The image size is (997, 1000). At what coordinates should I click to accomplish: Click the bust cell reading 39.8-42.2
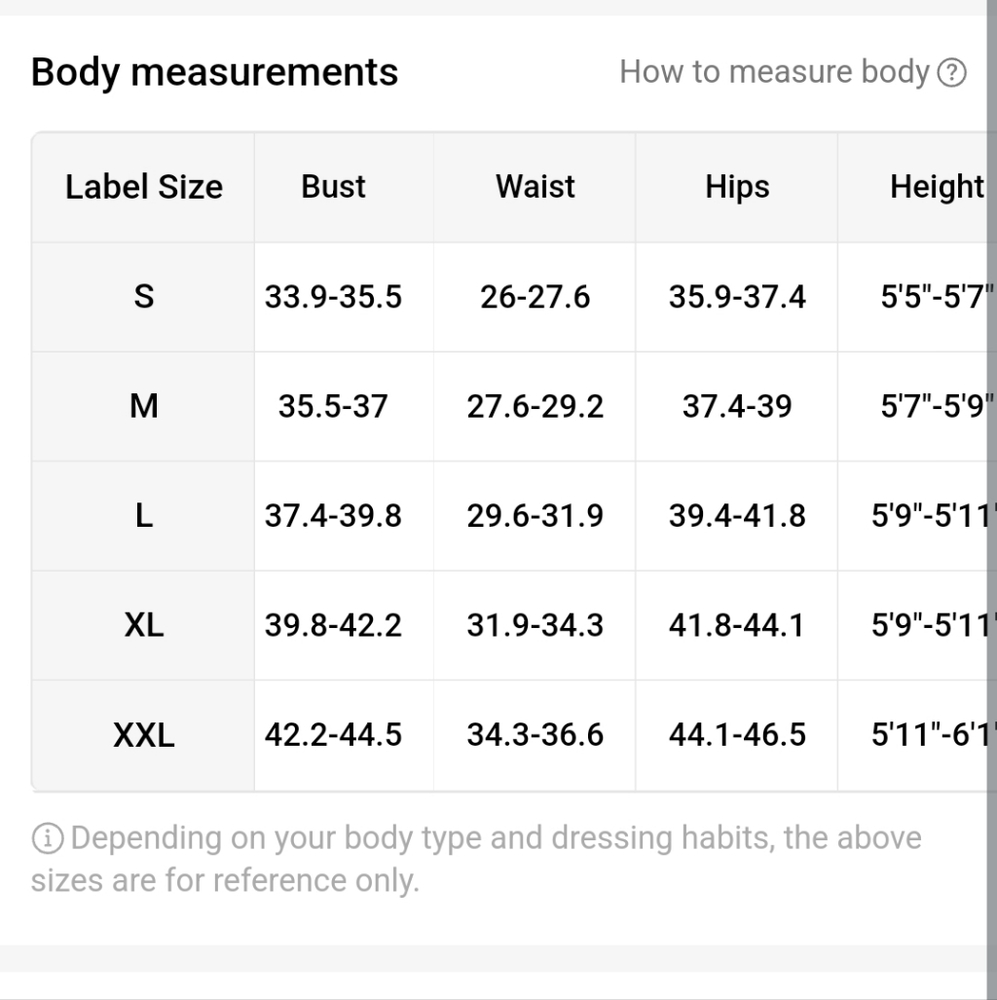point(333,626)
